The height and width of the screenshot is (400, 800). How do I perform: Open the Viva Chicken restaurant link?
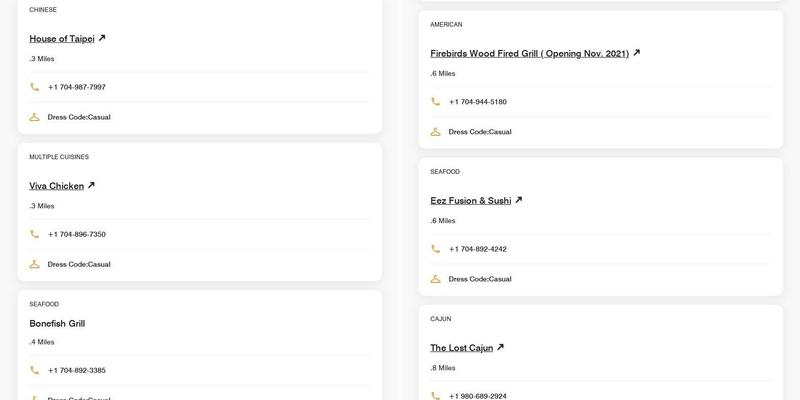click(x=56, y=186)
